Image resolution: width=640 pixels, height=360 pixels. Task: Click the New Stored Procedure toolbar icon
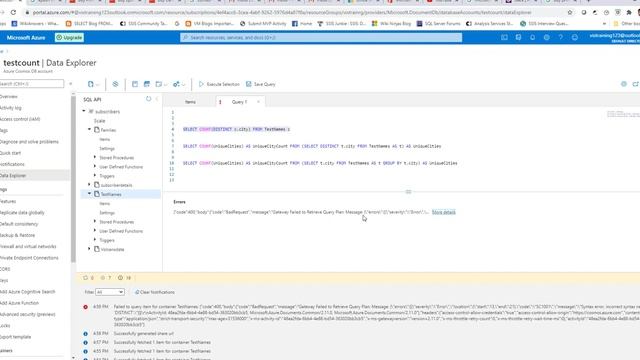(147, 84)
